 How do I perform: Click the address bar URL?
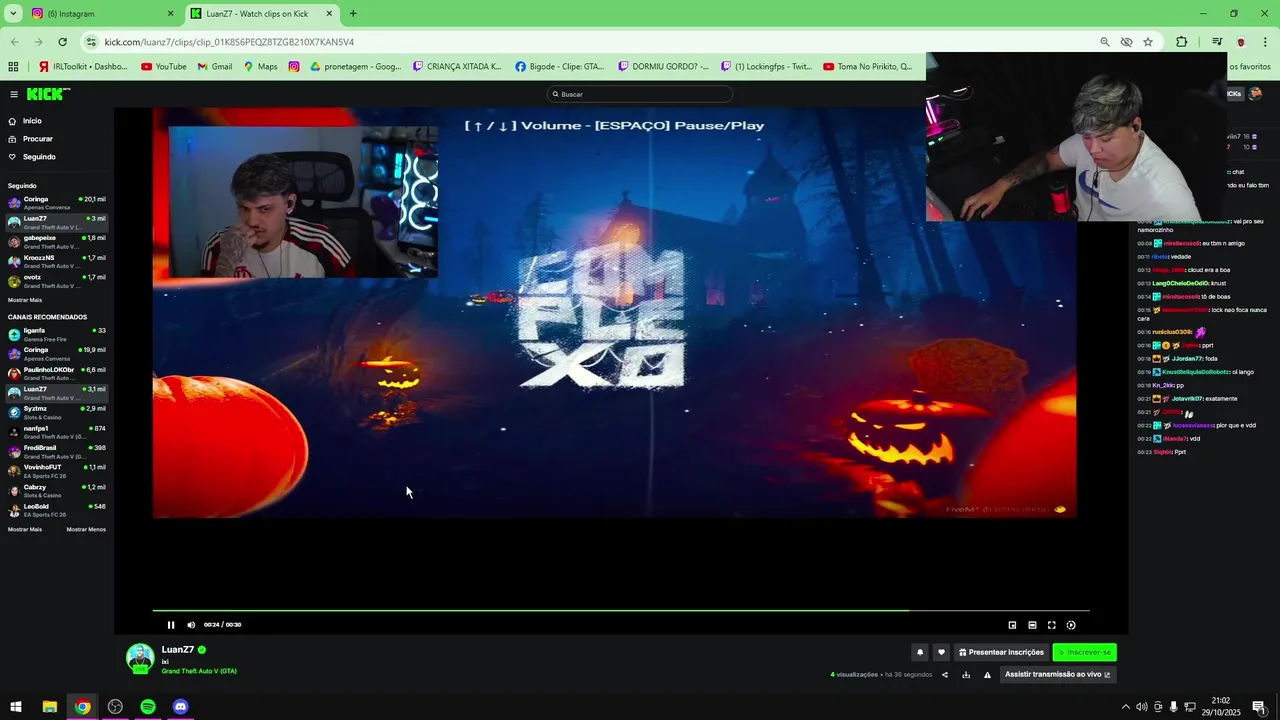pos(229,42)
